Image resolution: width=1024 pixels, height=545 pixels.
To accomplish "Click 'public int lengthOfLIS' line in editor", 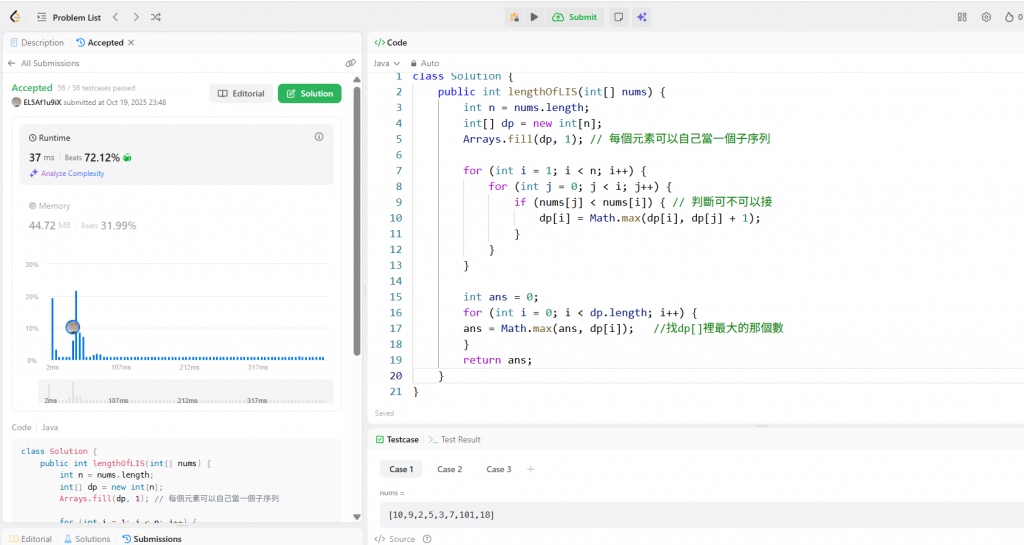I will (551, 92).
